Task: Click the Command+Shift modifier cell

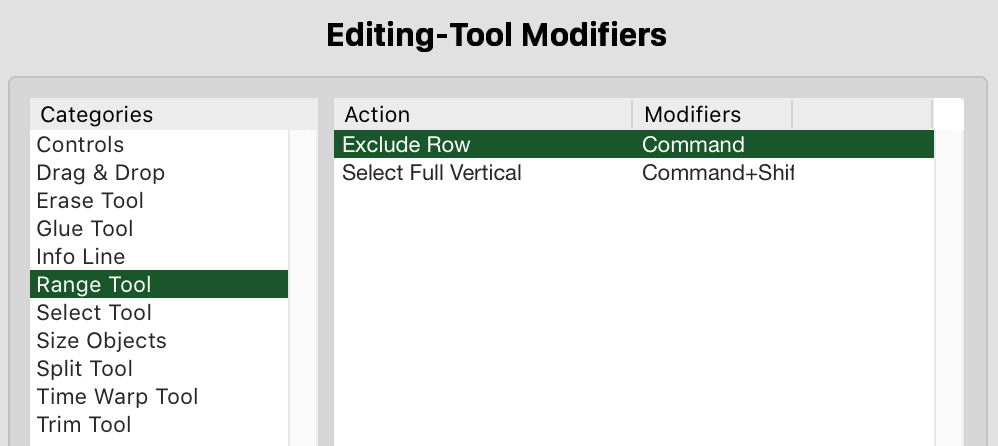Action: click(716, 173)
